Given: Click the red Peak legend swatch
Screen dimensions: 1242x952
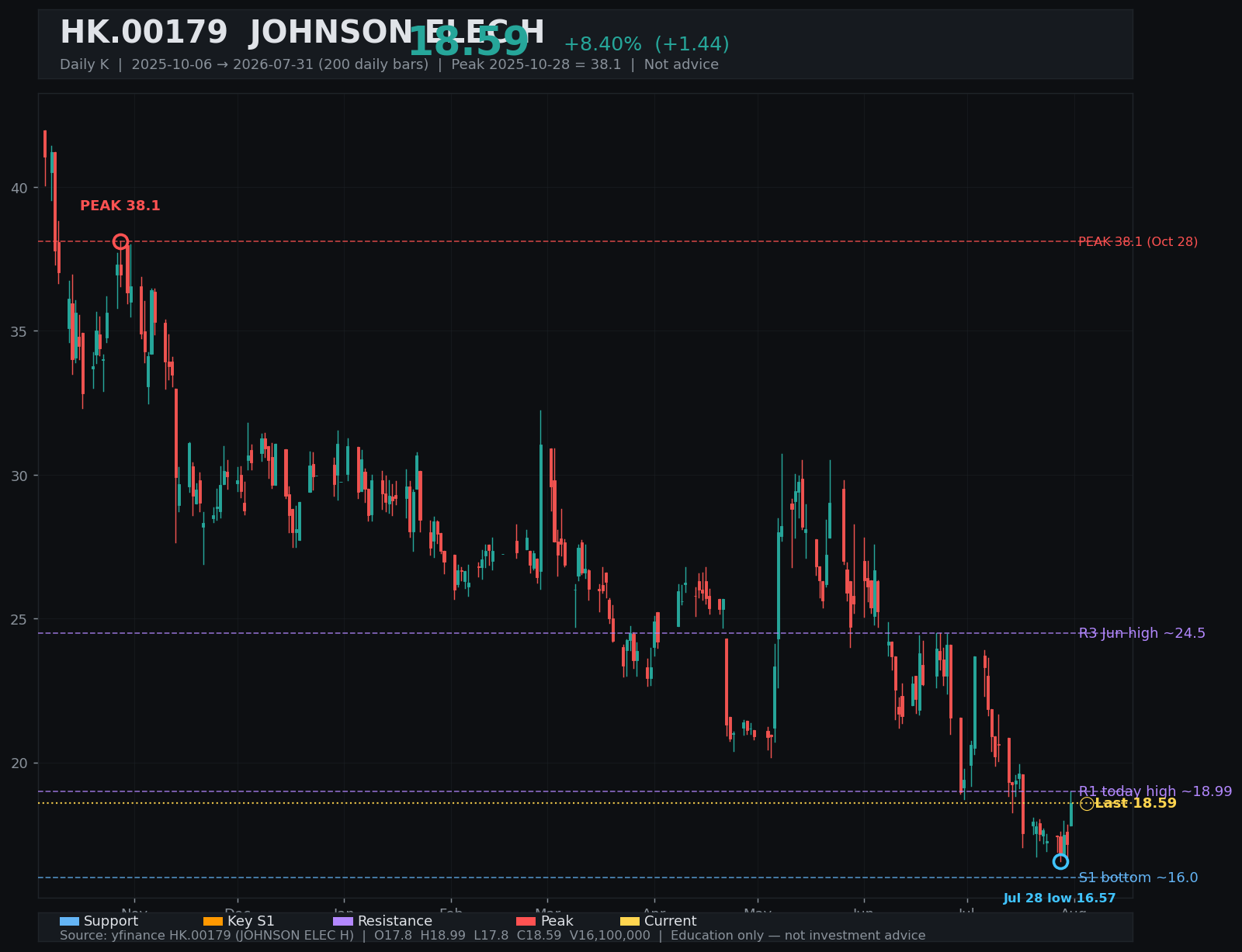Looking at the screenshot, I should [x=526, y=921].
